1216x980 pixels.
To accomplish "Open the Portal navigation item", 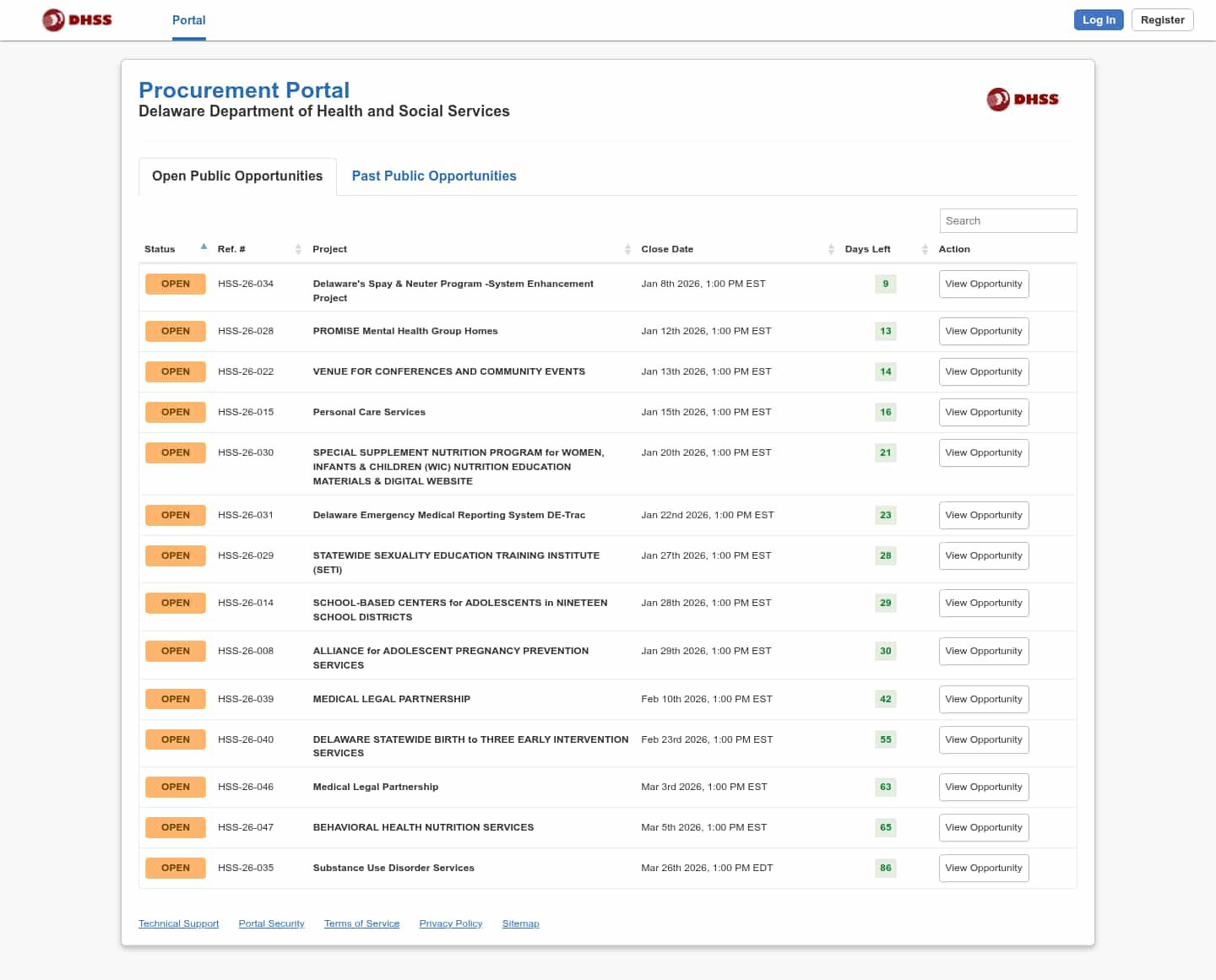I will pos(188,20).
